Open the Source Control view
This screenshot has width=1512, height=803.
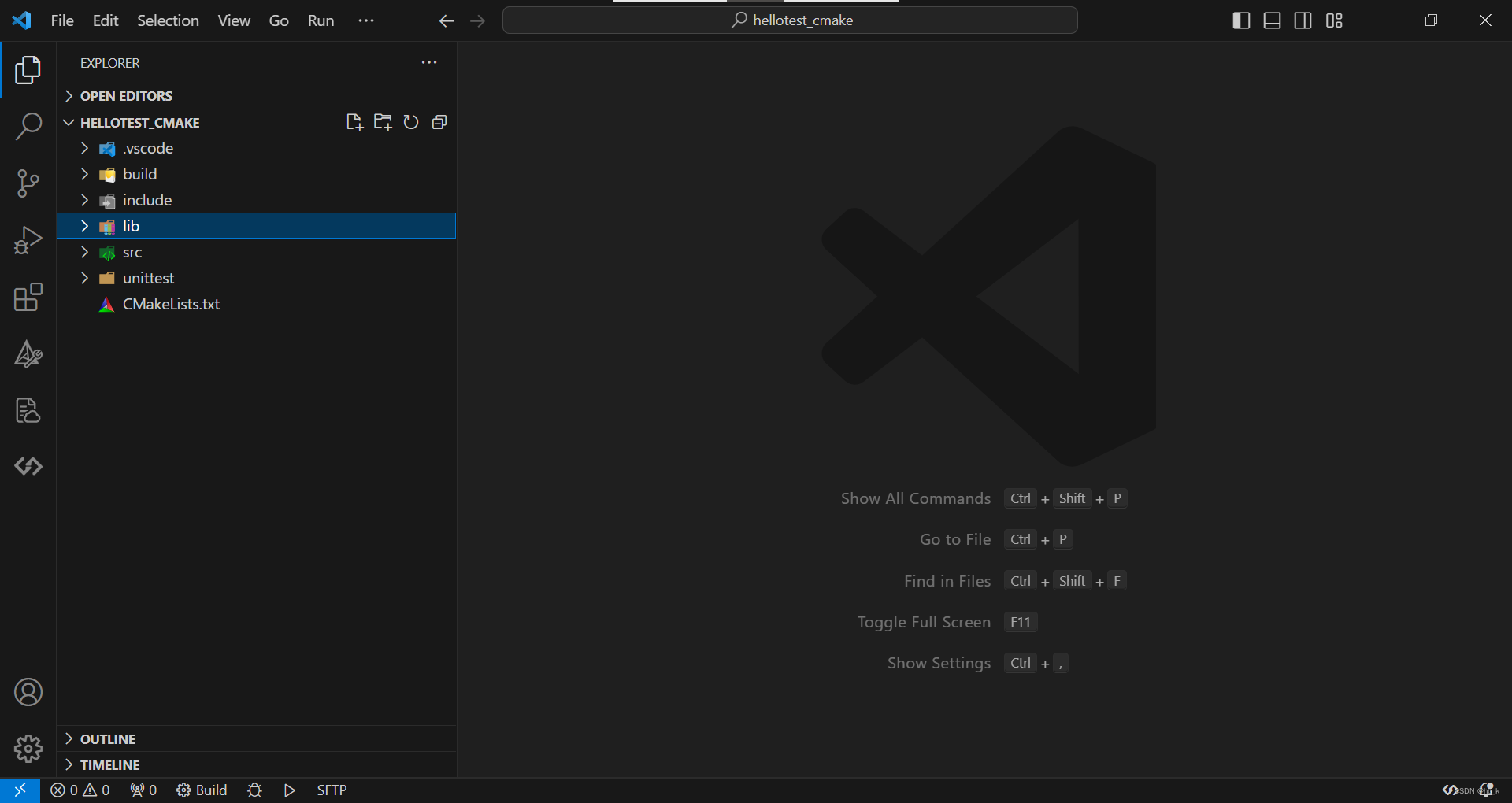[28, 183]
